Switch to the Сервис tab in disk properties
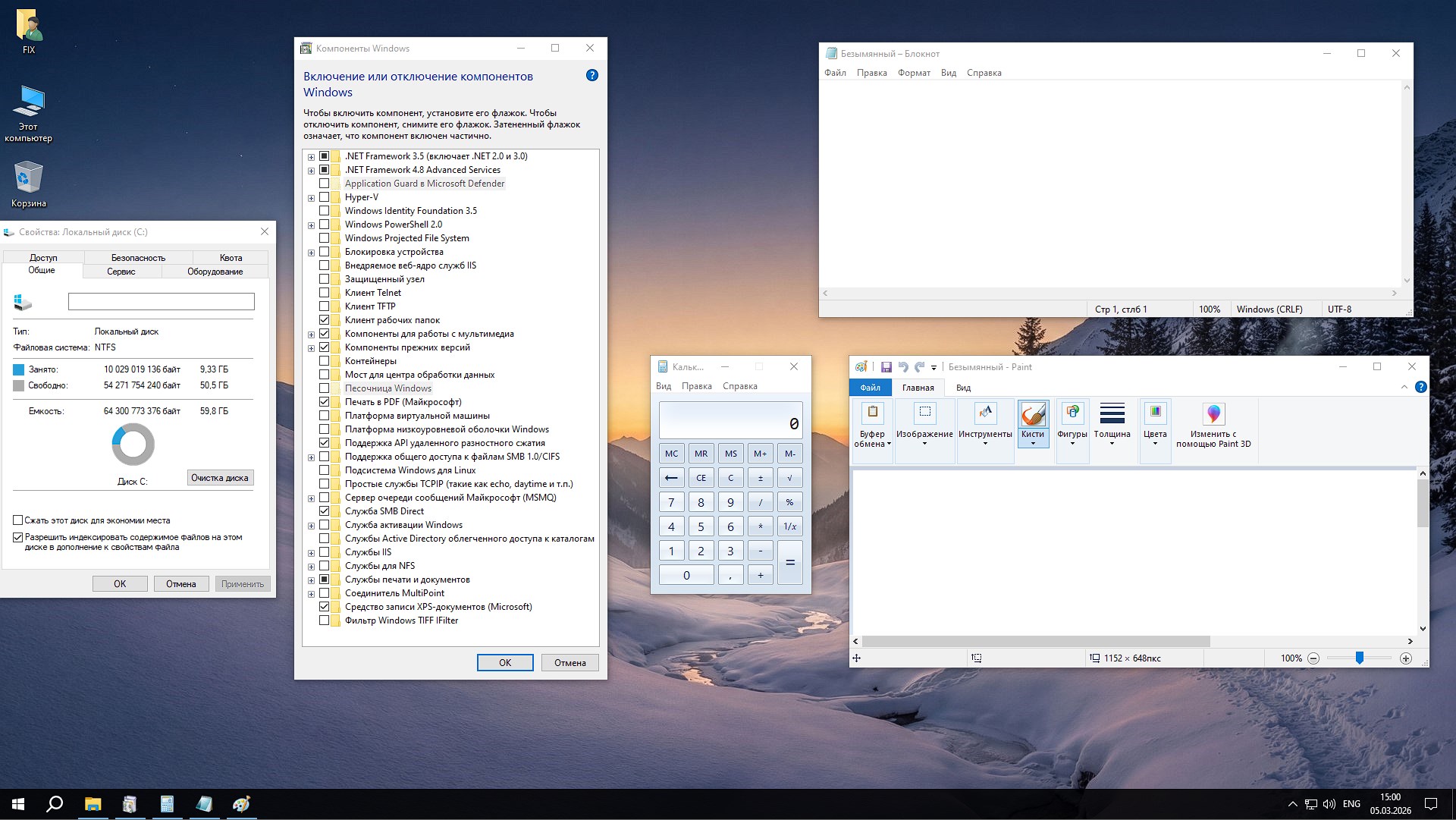The height and width of the screenshot is (820, 1456). coord(121,271)
